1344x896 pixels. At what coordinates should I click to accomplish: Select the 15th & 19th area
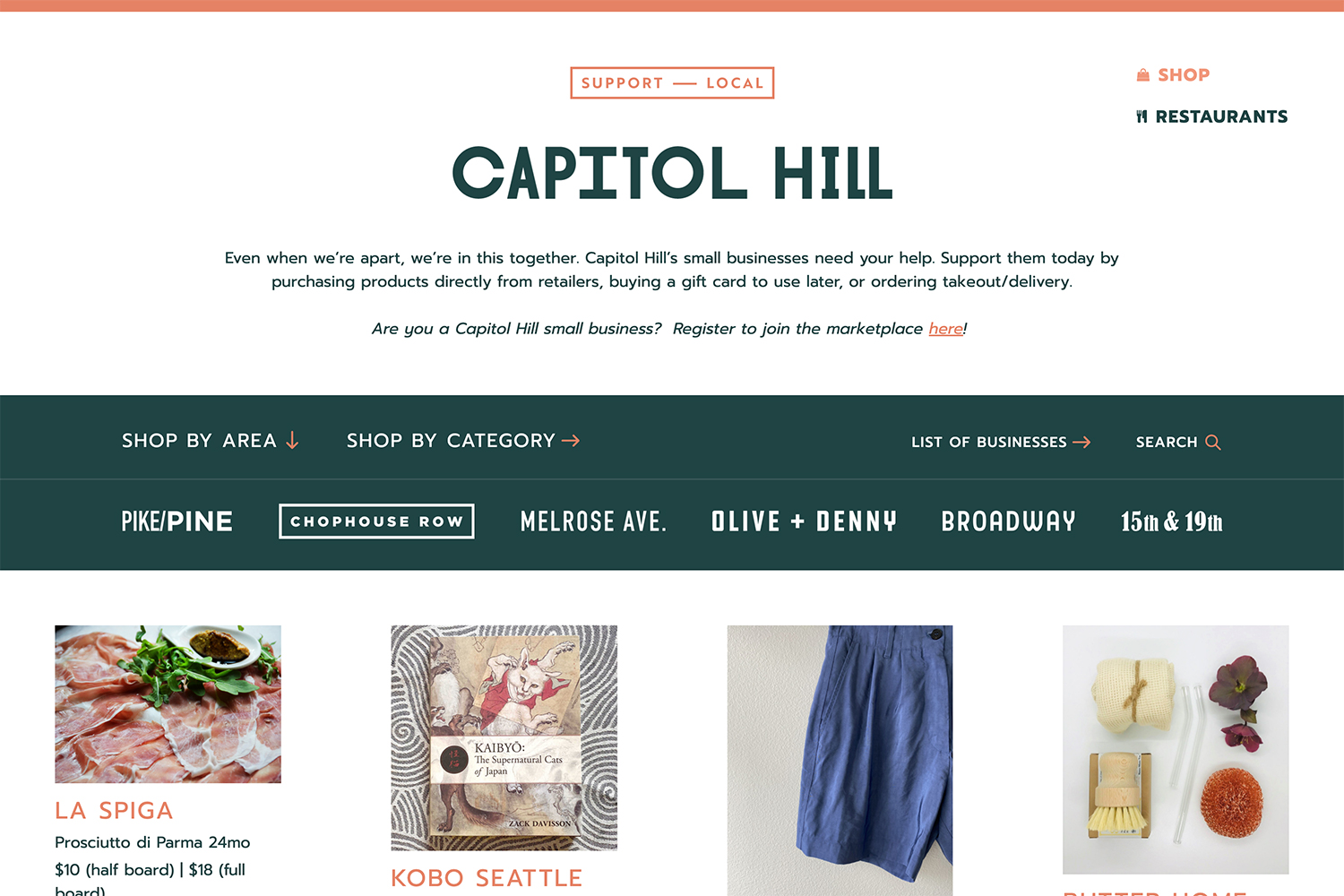(1172, 521)
